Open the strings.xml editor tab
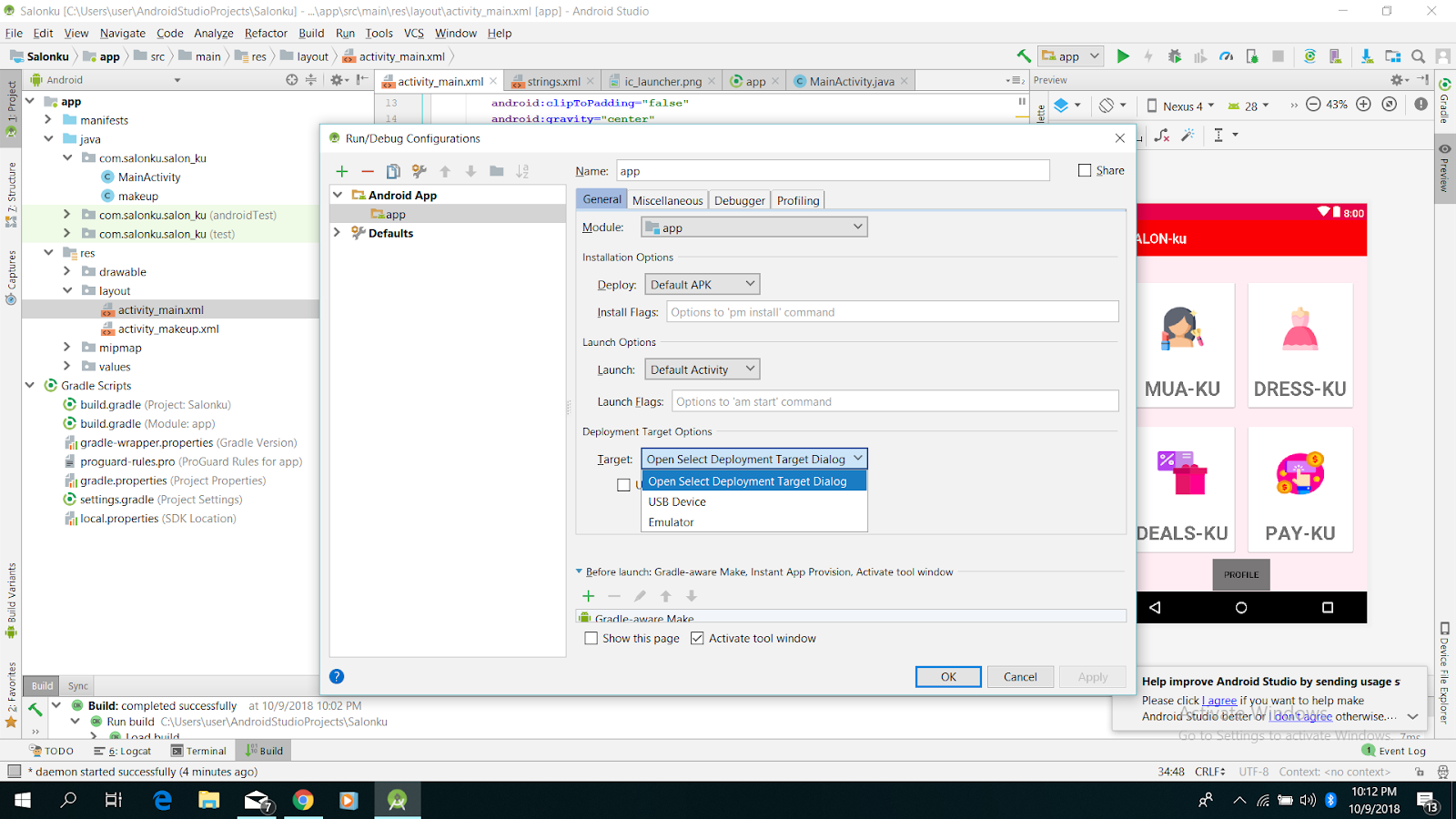1456x819 pixels. [x=553, y=81]
